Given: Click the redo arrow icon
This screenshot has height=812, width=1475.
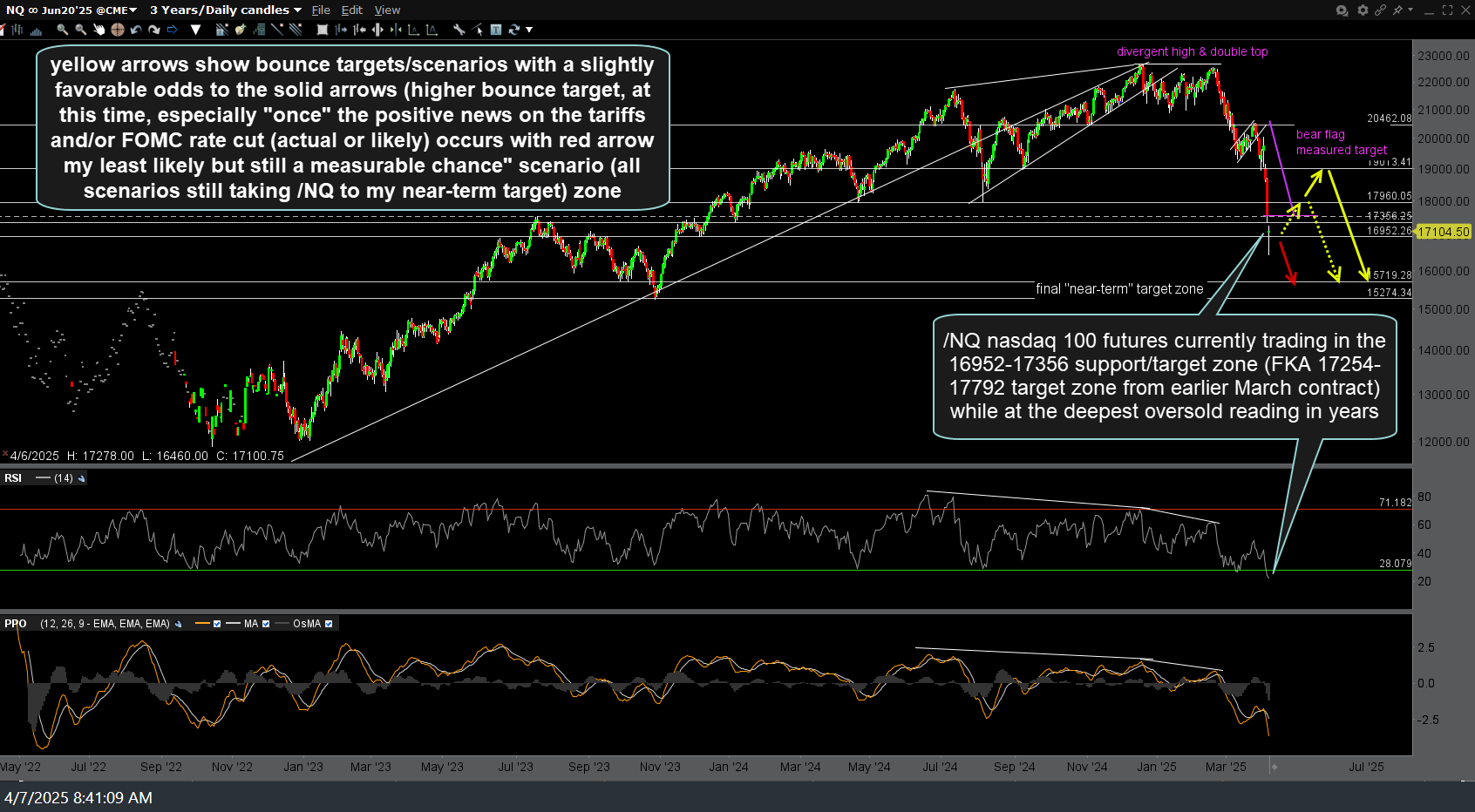Looking at the screenshot, I should click(155, 30).
